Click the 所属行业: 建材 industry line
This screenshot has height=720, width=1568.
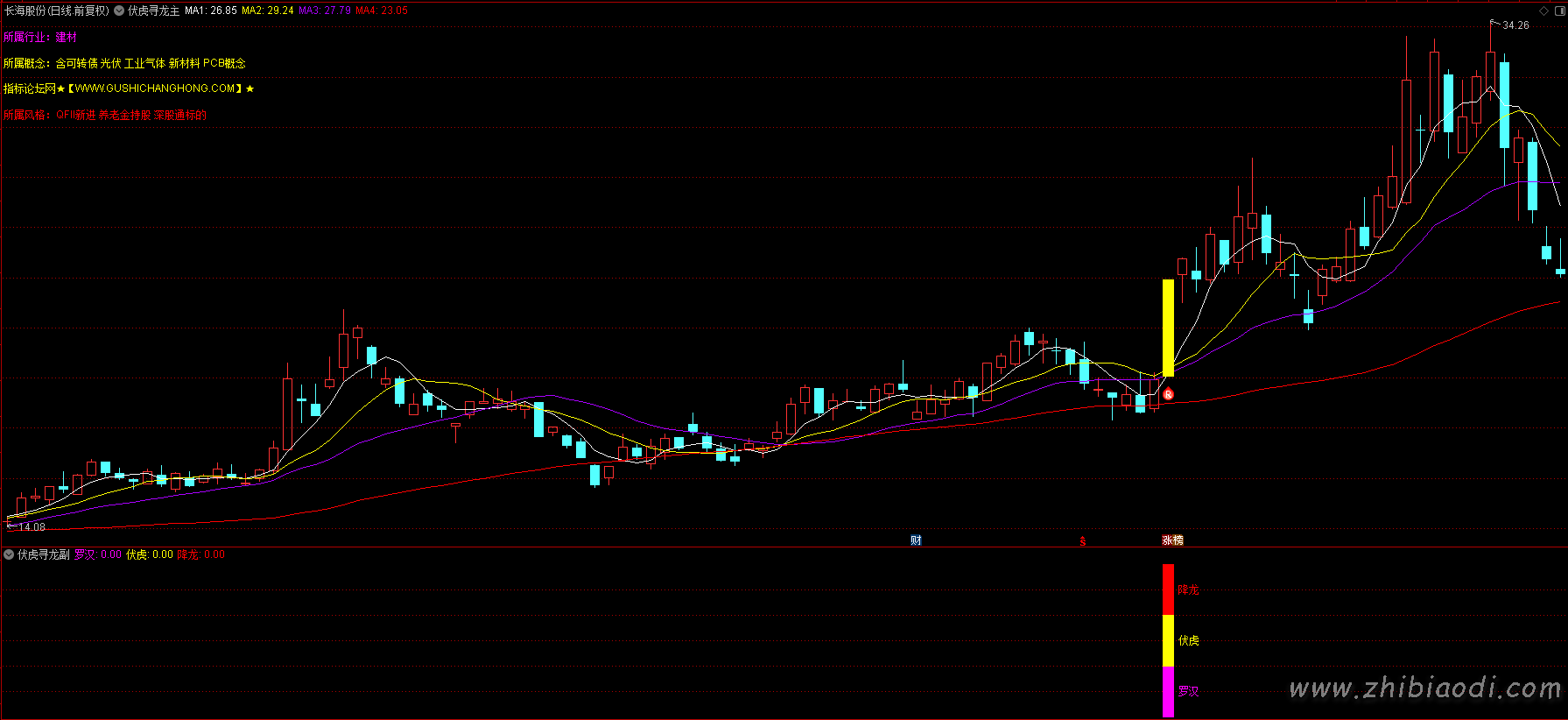tap(40, 37)
